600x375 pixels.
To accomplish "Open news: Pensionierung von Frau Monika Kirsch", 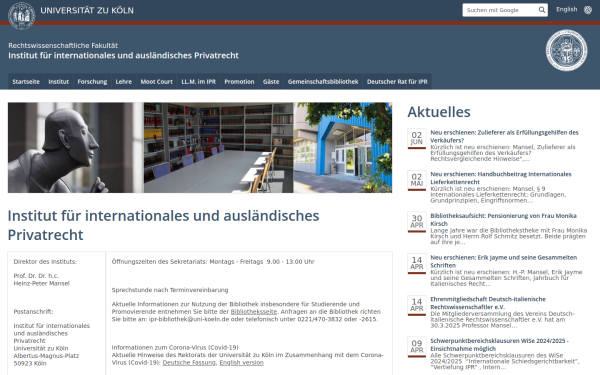I will [503, 220].
